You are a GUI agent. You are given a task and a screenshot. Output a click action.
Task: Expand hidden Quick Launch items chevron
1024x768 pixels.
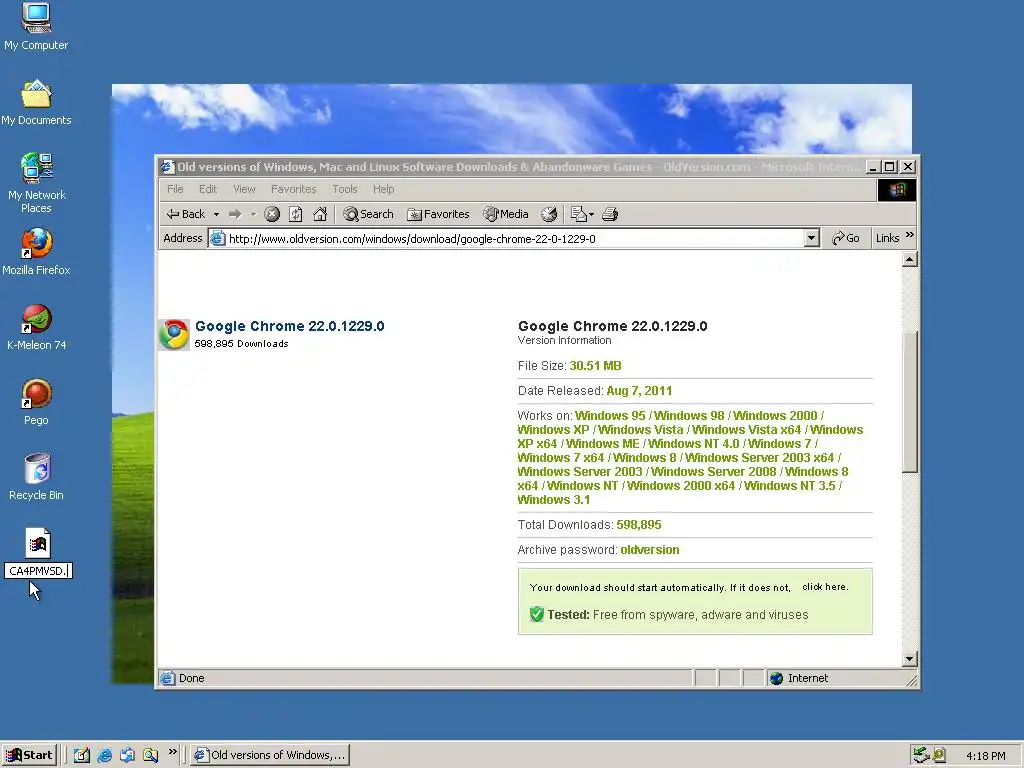click(x=172, y=752)
